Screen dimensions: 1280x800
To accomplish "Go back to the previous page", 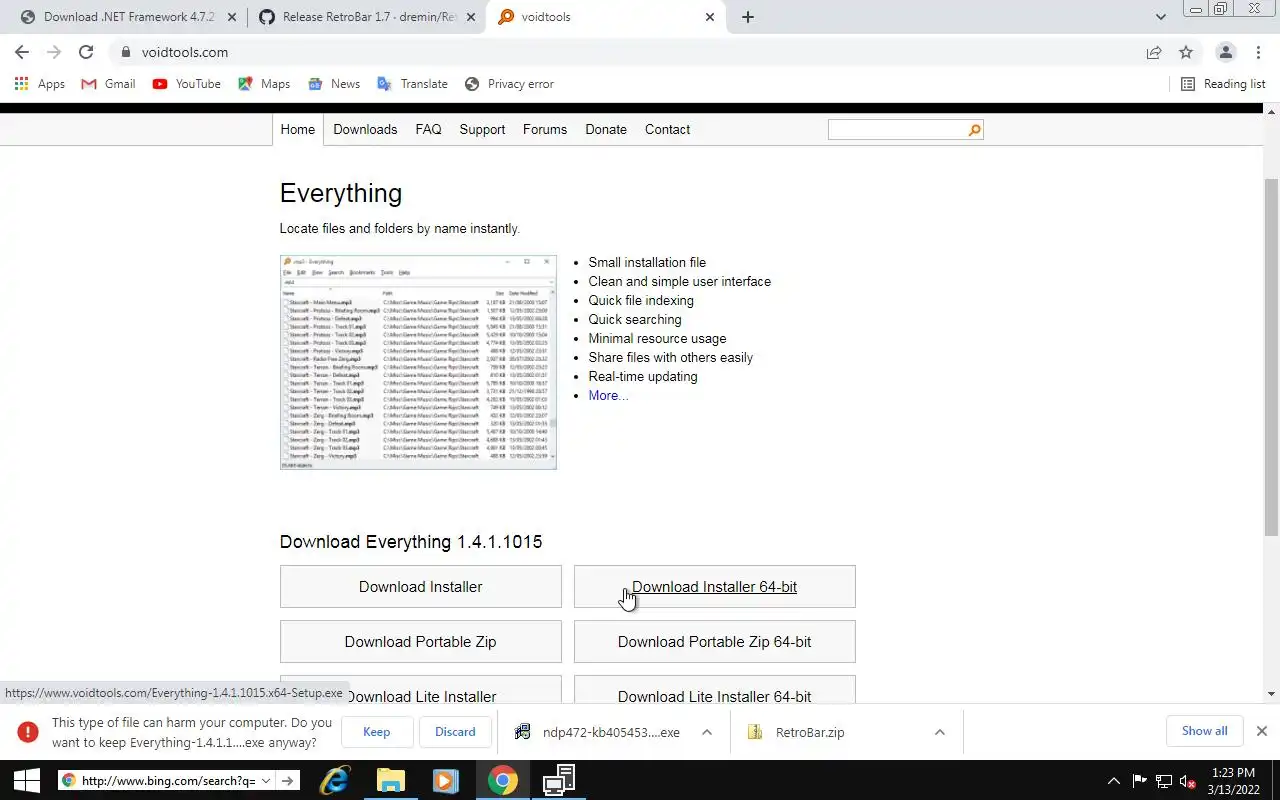I will 22,52.
